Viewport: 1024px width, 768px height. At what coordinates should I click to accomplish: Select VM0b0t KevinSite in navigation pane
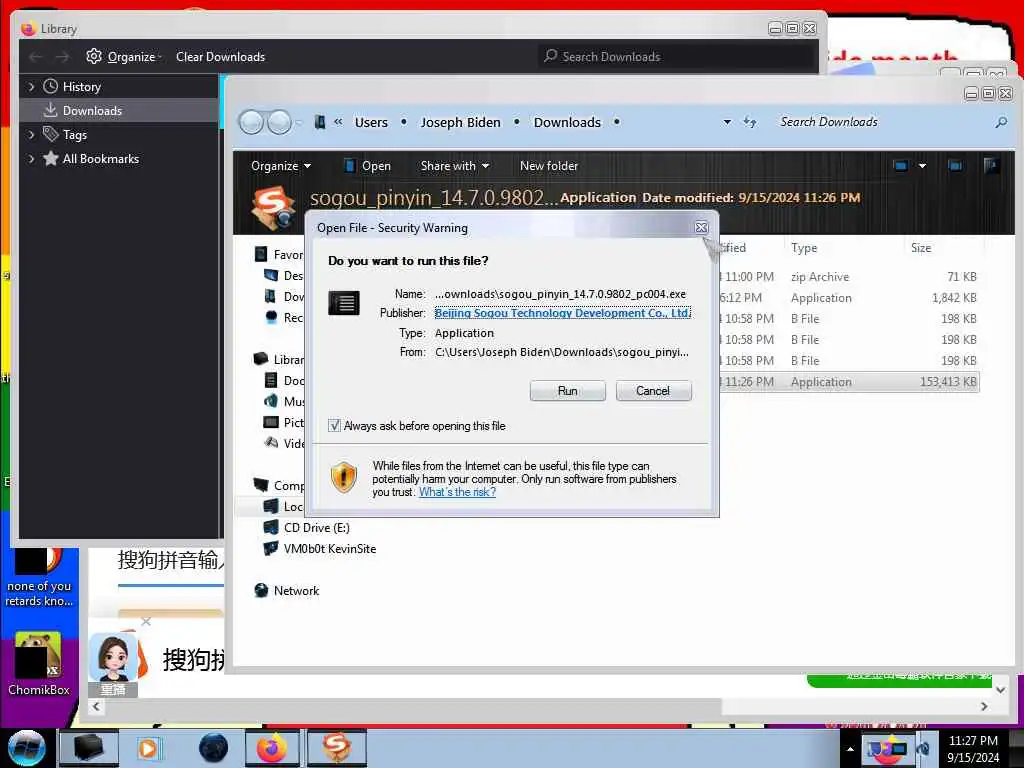(329, 549)
